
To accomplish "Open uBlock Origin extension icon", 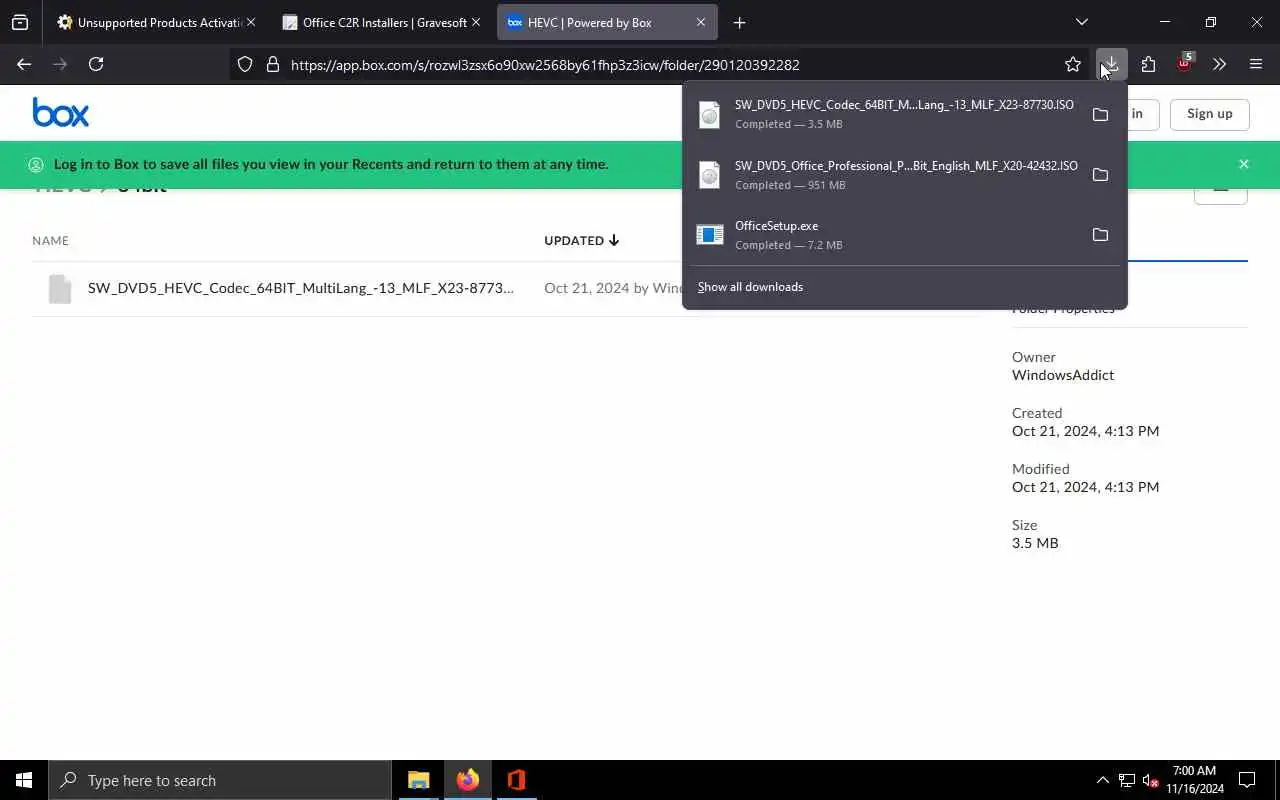I will [x=1184, y=64].
